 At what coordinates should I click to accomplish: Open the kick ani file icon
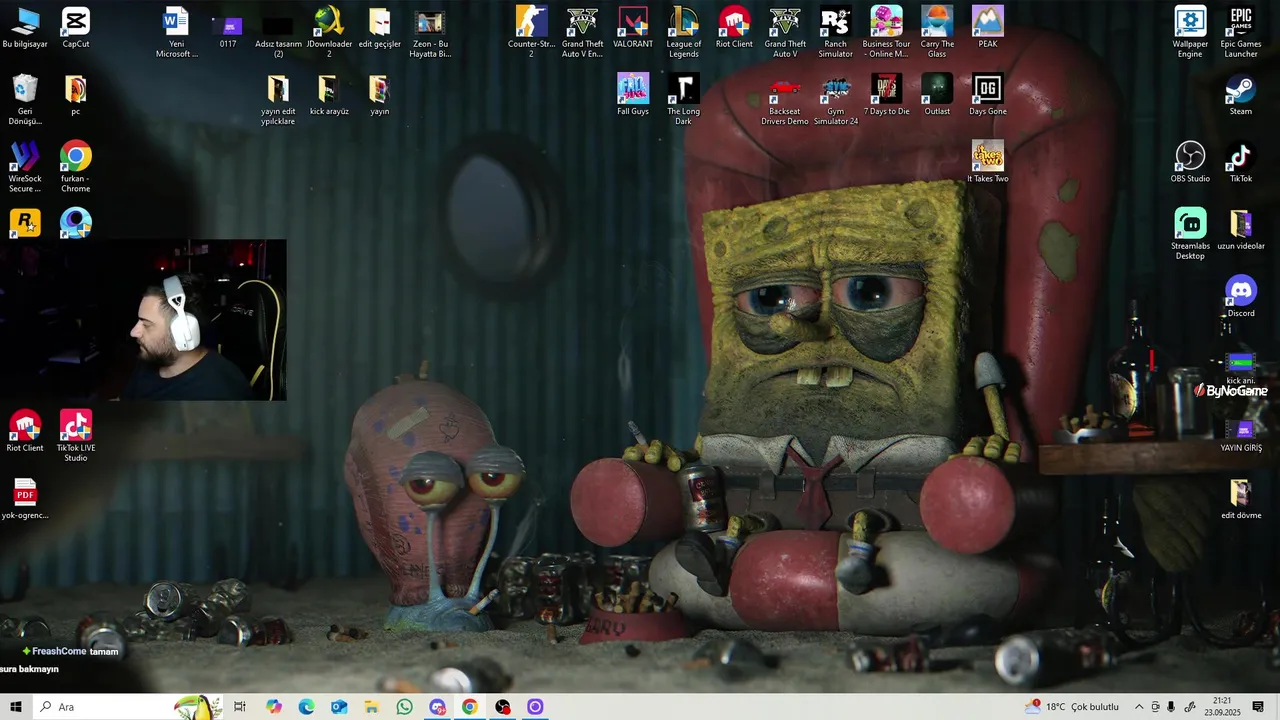coord(1241,368)
